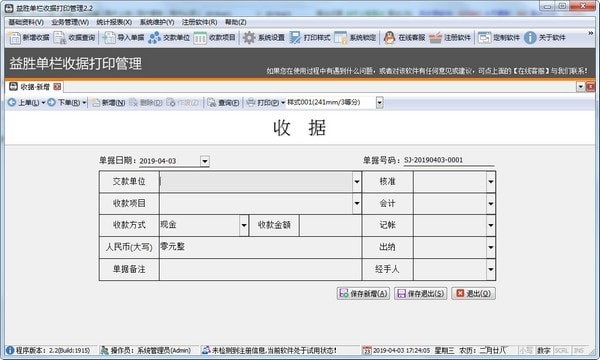Viewport: 600px width, 360px height.
Task: Expand the 单据日期 date picker arrow
Action: point(205,161)
